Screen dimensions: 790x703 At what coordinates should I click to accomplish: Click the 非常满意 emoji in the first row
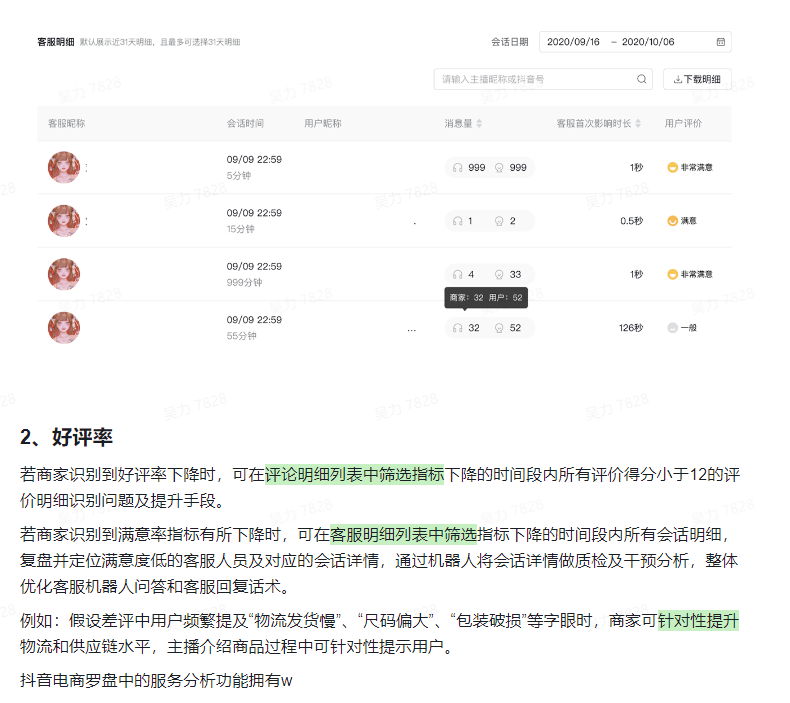pyautogui.click(x=672, y=167)
